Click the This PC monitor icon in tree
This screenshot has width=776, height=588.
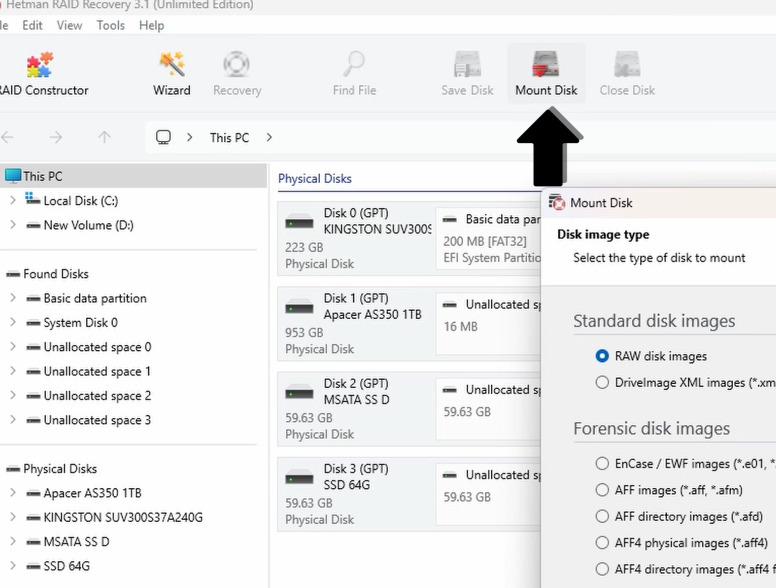13,176
